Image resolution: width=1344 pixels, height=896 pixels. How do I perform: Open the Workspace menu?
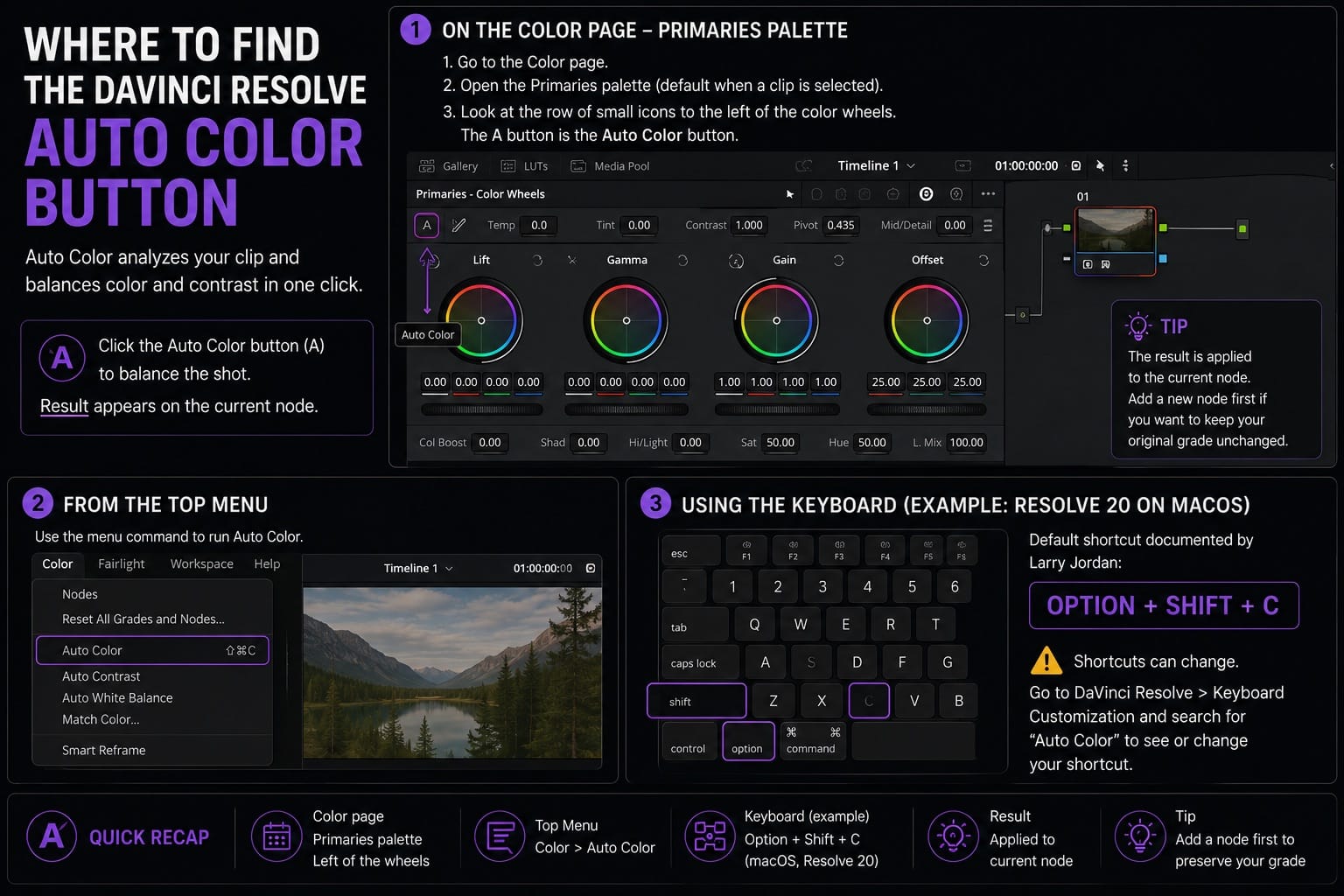(201, 563)
